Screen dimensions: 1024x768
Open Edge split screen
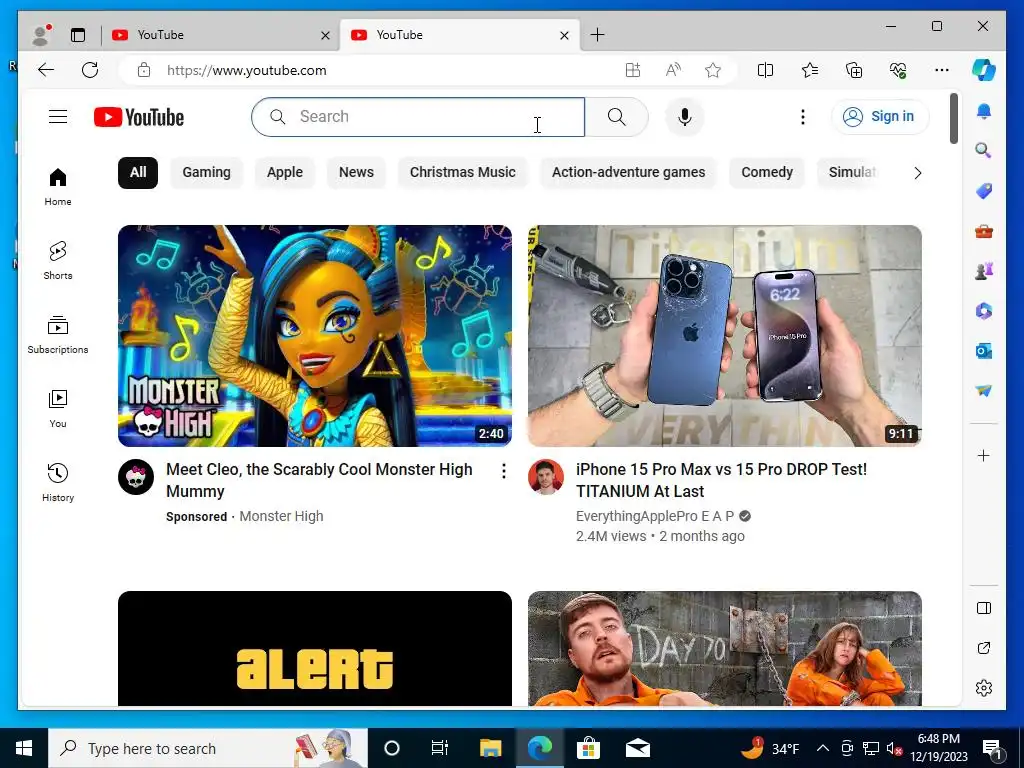point(765,70)
